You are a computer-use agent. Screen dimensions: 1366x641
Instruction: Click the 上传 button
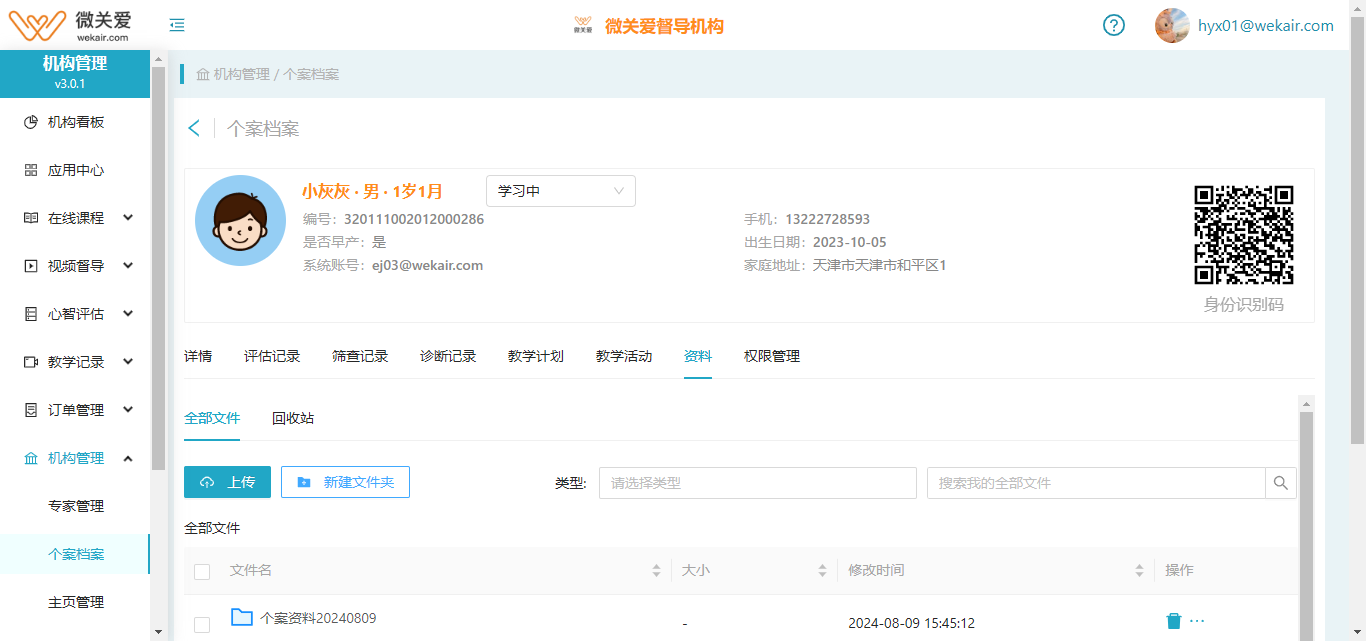(228, 482)
